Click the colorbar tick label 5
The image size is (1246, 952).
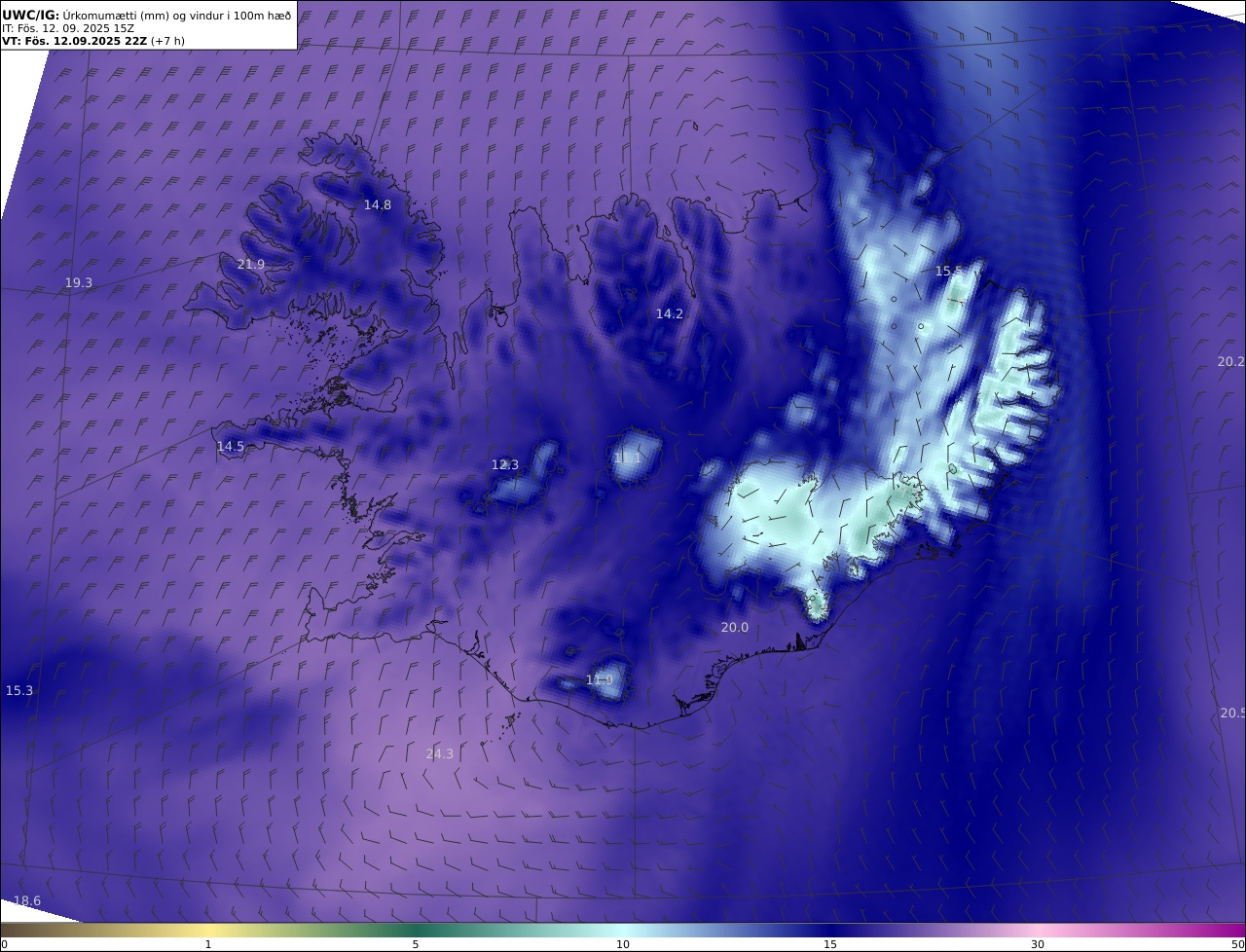416,944
